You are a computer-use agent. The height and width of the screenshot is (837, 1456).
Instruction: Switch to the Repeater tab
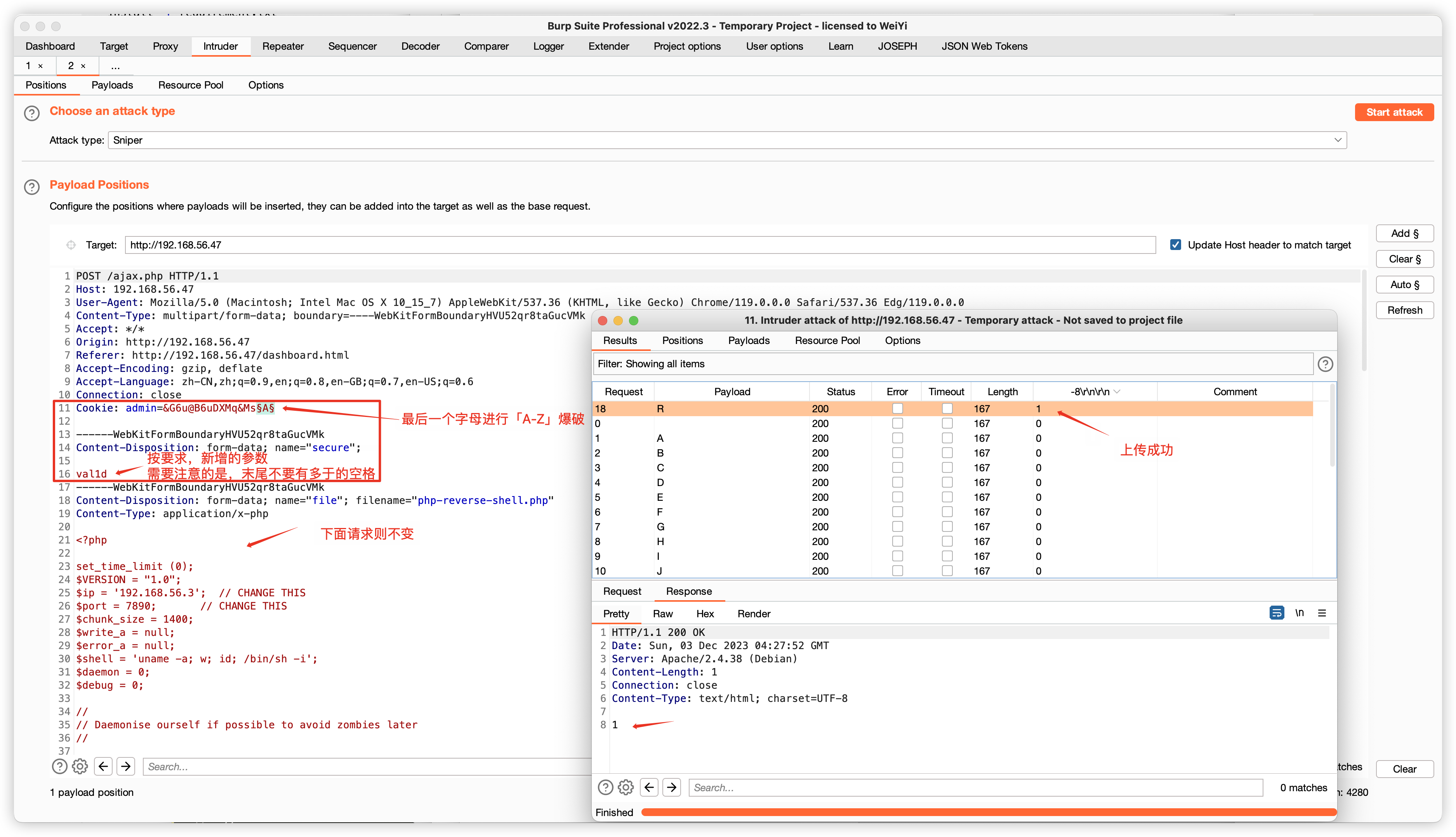[283, 46]
